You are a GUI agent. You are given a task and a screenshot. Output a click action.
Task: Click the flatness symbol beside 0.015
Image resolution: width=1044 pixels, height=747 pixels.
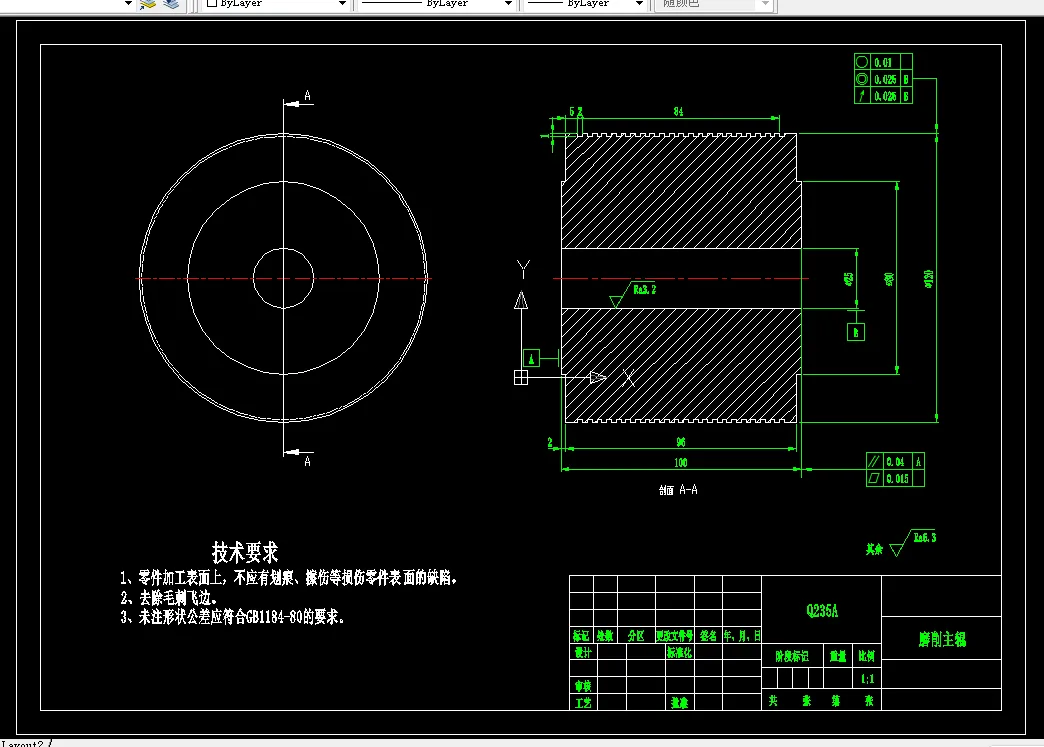click(x=874, y=478)
